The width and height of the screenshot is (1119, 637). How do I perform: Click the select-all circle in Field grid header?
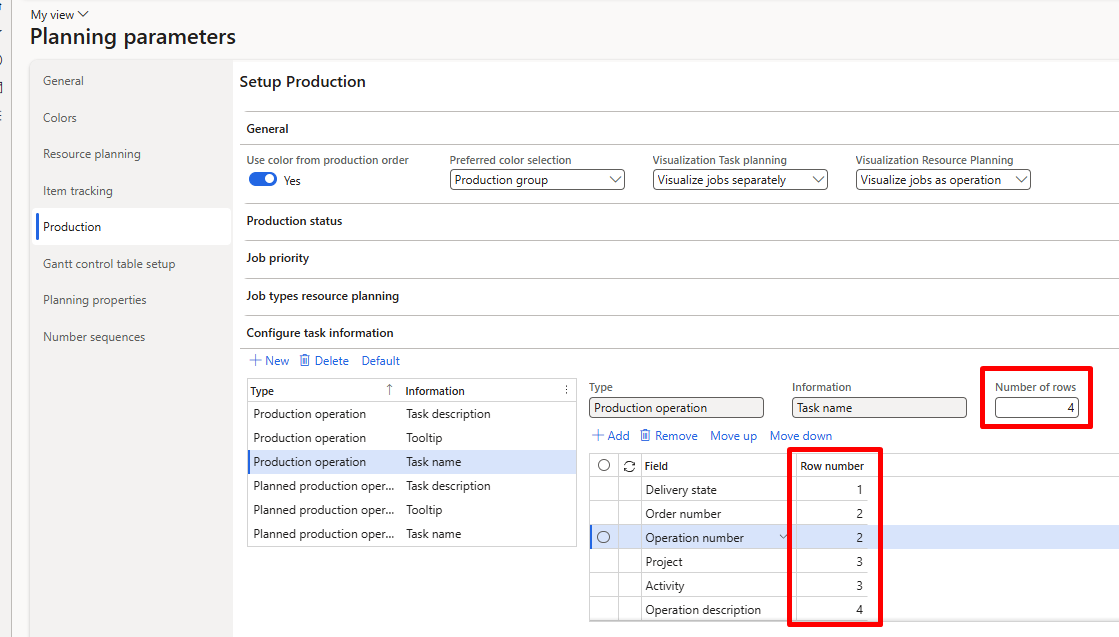coord(604,465)
